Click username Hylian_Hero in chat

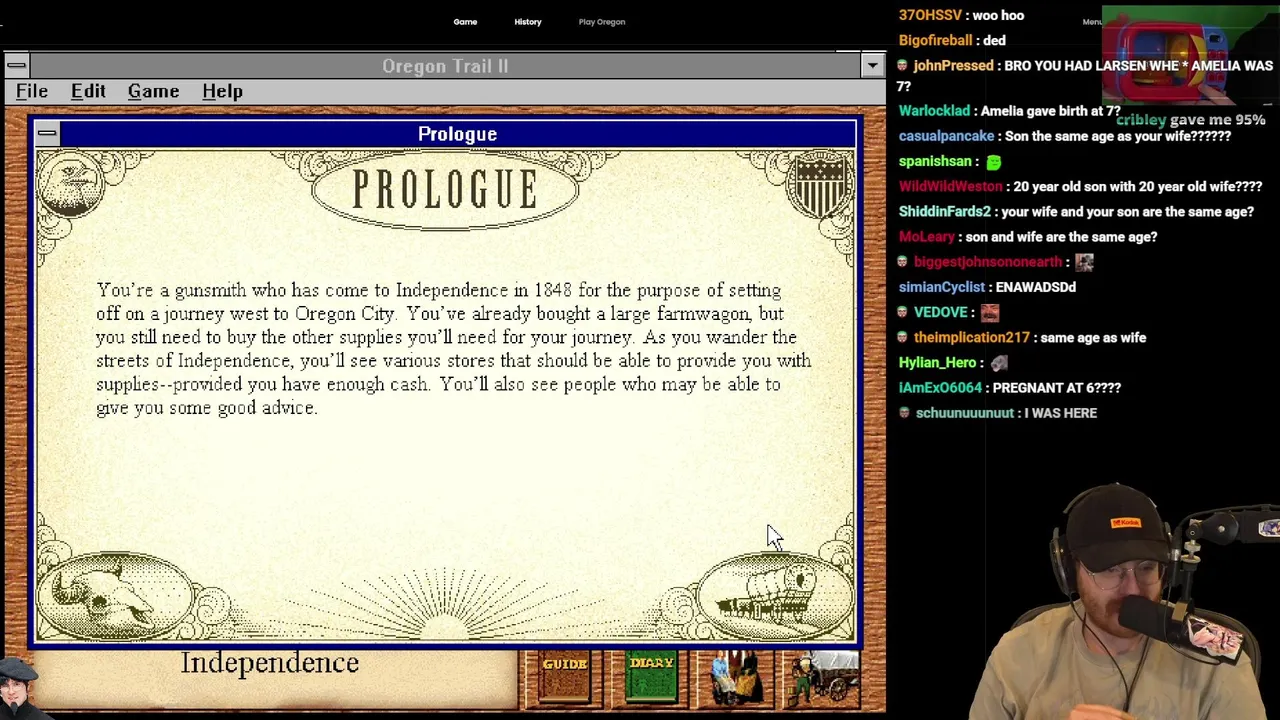tap(937, 362)
